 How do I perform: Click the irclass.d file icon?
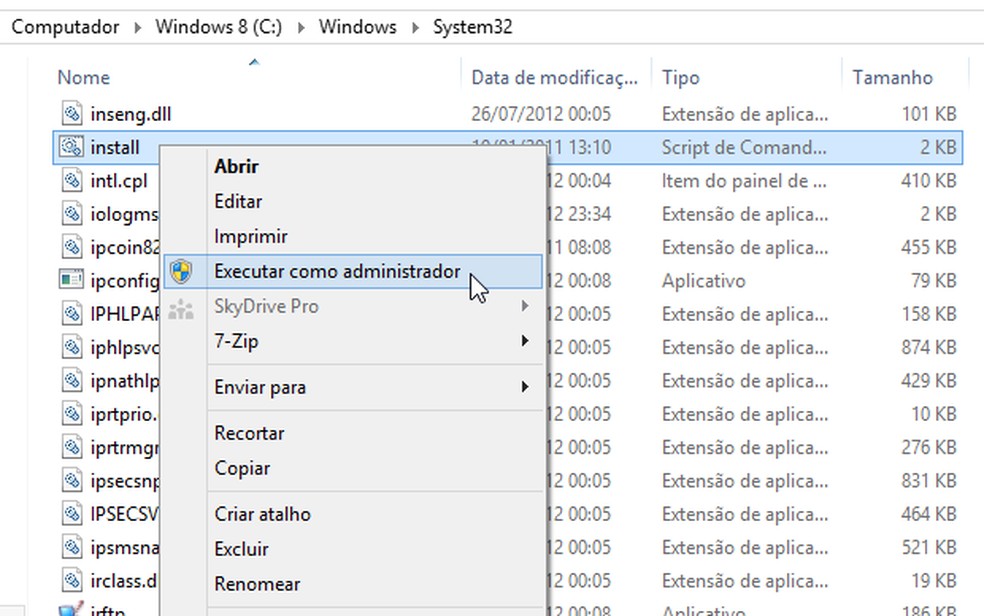(72, 580)
